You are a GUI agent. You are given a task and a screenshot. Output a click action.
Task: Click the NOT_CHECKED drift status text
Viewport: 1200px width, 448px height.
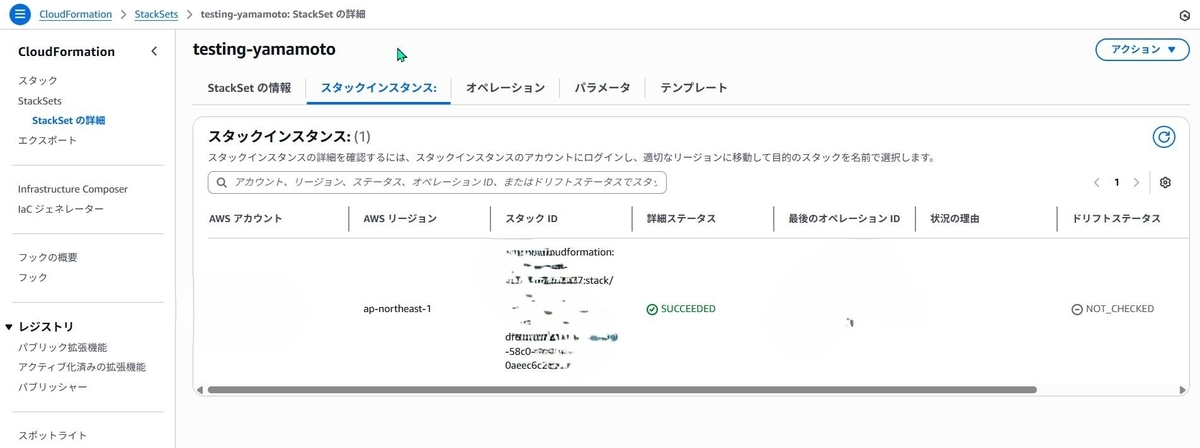pos(1120,309)
